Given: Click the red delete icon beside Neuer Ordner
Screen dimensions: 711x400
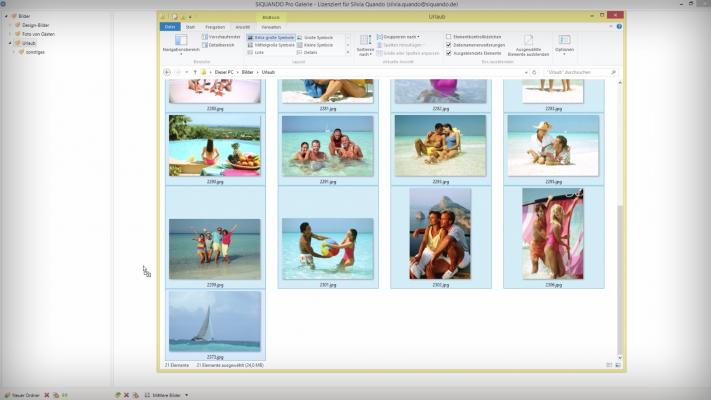Looking at the screenshot, I should [47, 394].
